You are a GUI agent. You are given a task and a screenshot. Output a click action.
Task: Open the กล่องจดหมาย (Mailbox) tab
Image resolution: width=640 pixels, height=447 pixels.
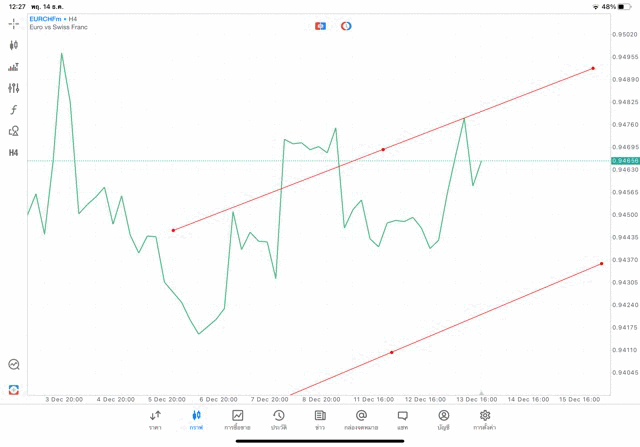361,420
